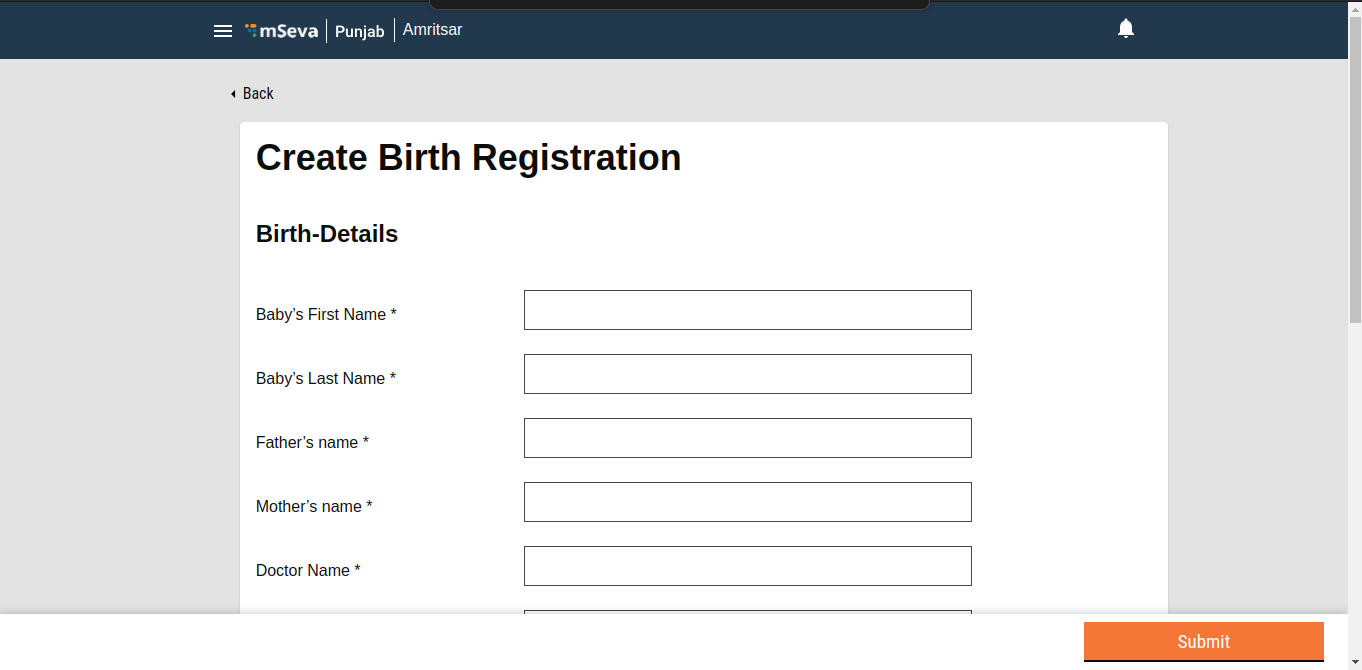Click the Doctor Name input box

[747, 566]
